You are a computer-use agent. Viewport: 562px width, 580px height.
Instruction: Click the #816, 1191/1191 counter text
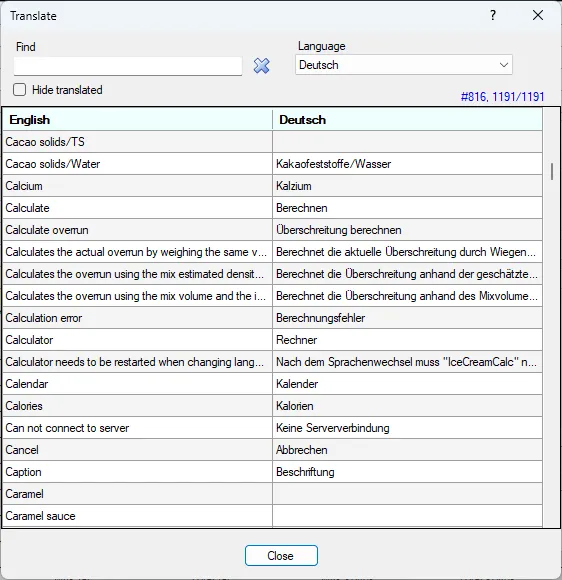(x=502, y=97)
